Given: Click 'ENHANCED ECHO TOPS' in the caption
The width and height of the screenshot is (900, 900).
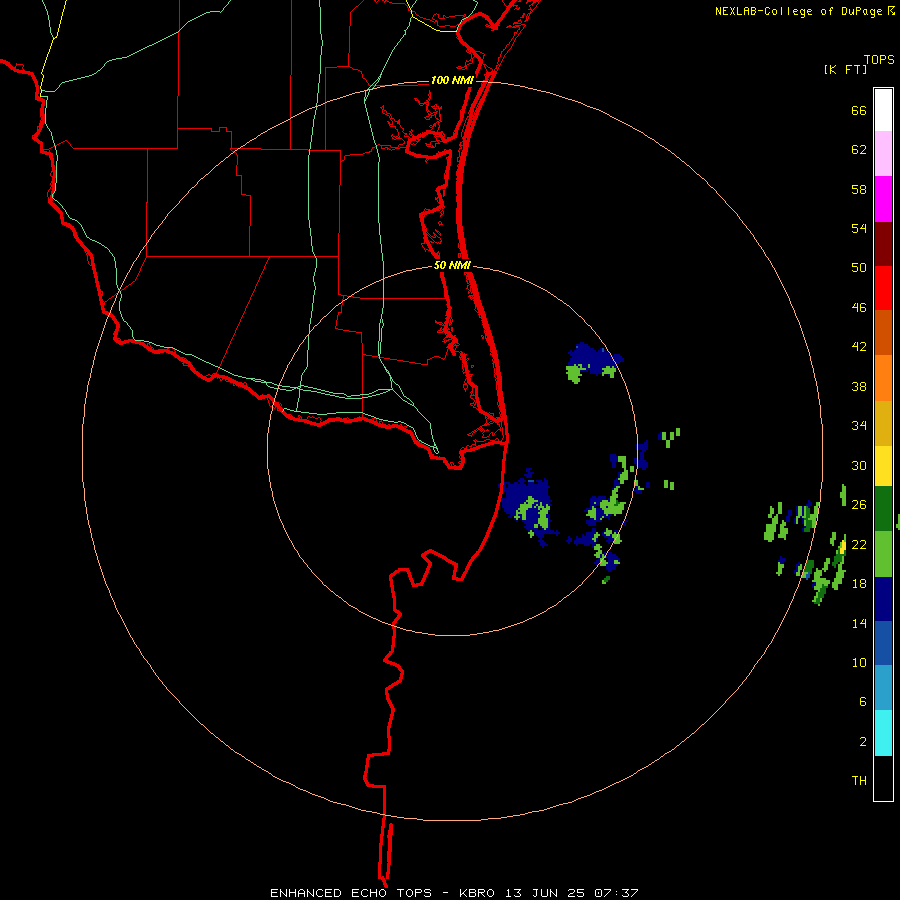Looking at the screenshot, I should 351,893.
